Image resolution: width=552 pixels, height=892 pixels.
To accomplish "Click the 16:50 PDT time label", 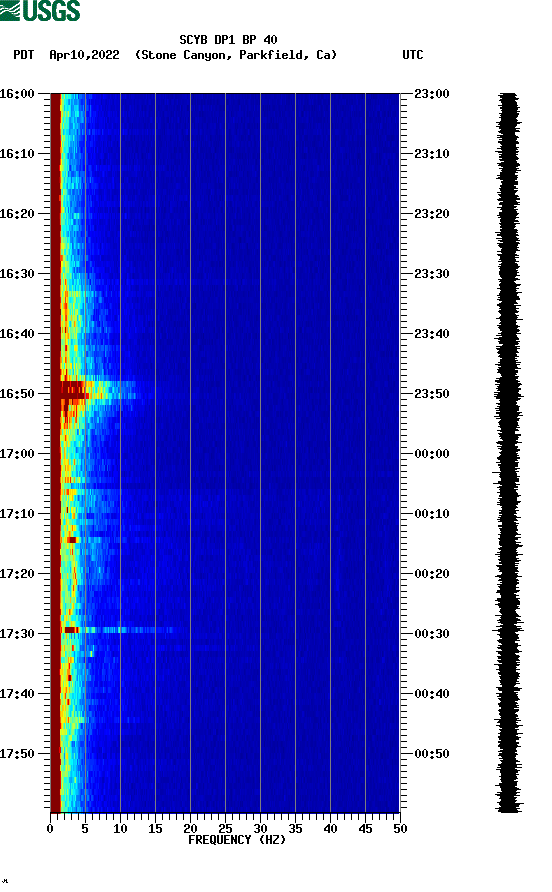I will point(17,394).
